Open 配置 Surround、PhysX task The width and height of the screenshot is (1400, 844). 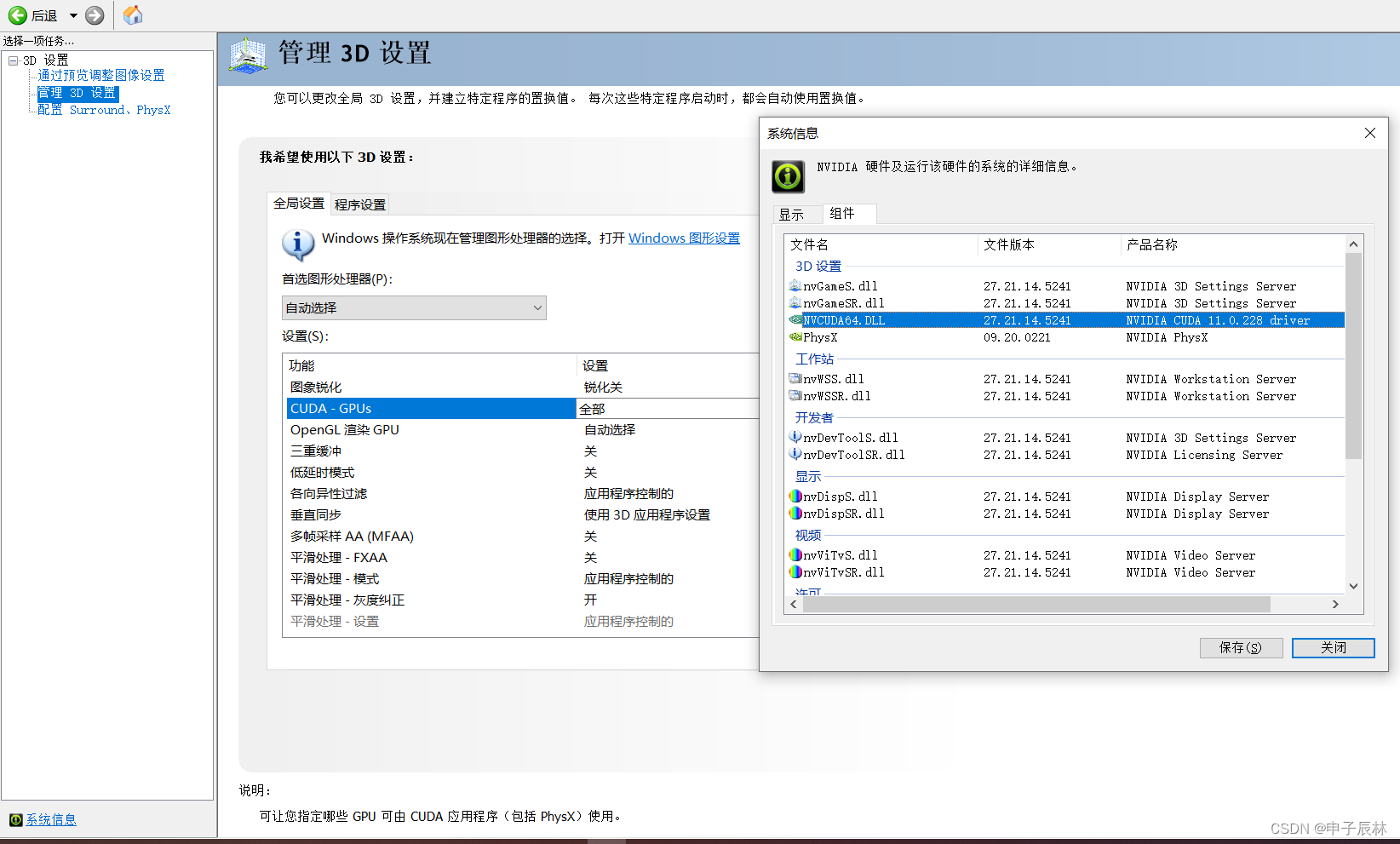click(104, 110)
